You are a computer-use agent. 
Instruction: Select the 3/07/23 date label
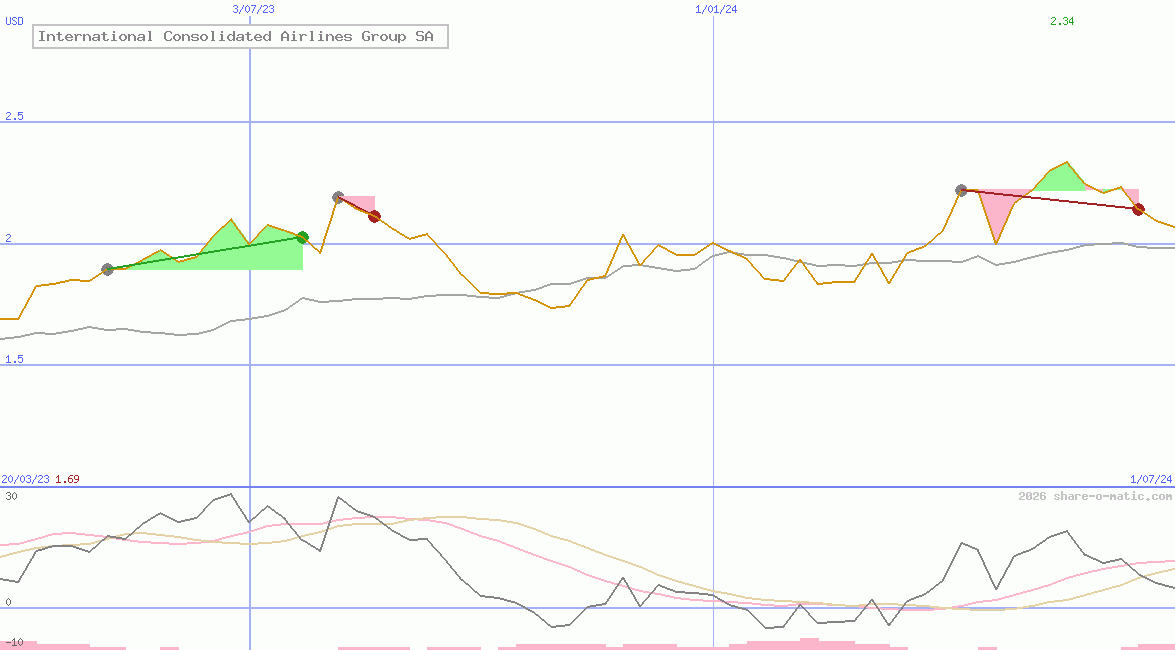click(x=253, y=9)
